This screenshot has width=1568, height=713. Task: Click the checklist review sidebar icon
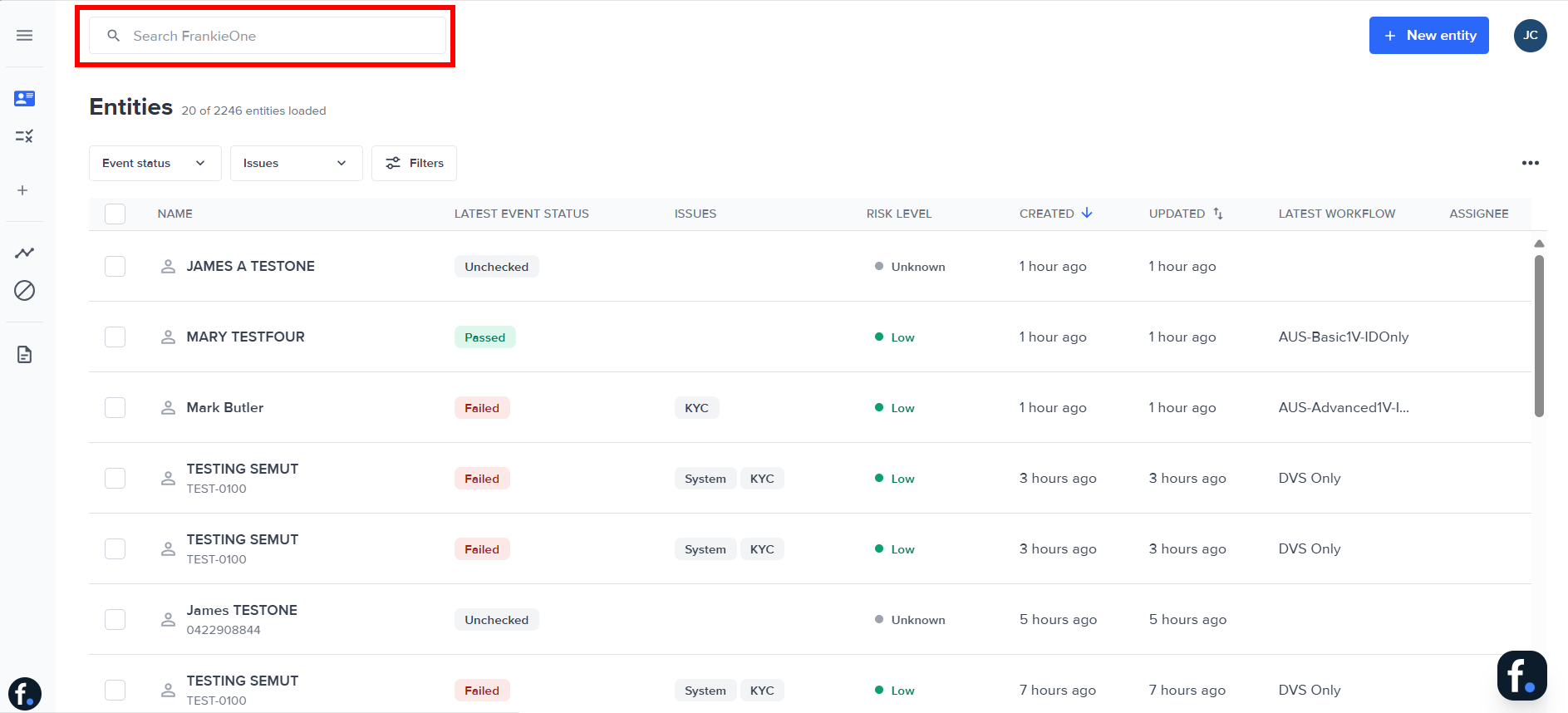[x=25, y=135]
